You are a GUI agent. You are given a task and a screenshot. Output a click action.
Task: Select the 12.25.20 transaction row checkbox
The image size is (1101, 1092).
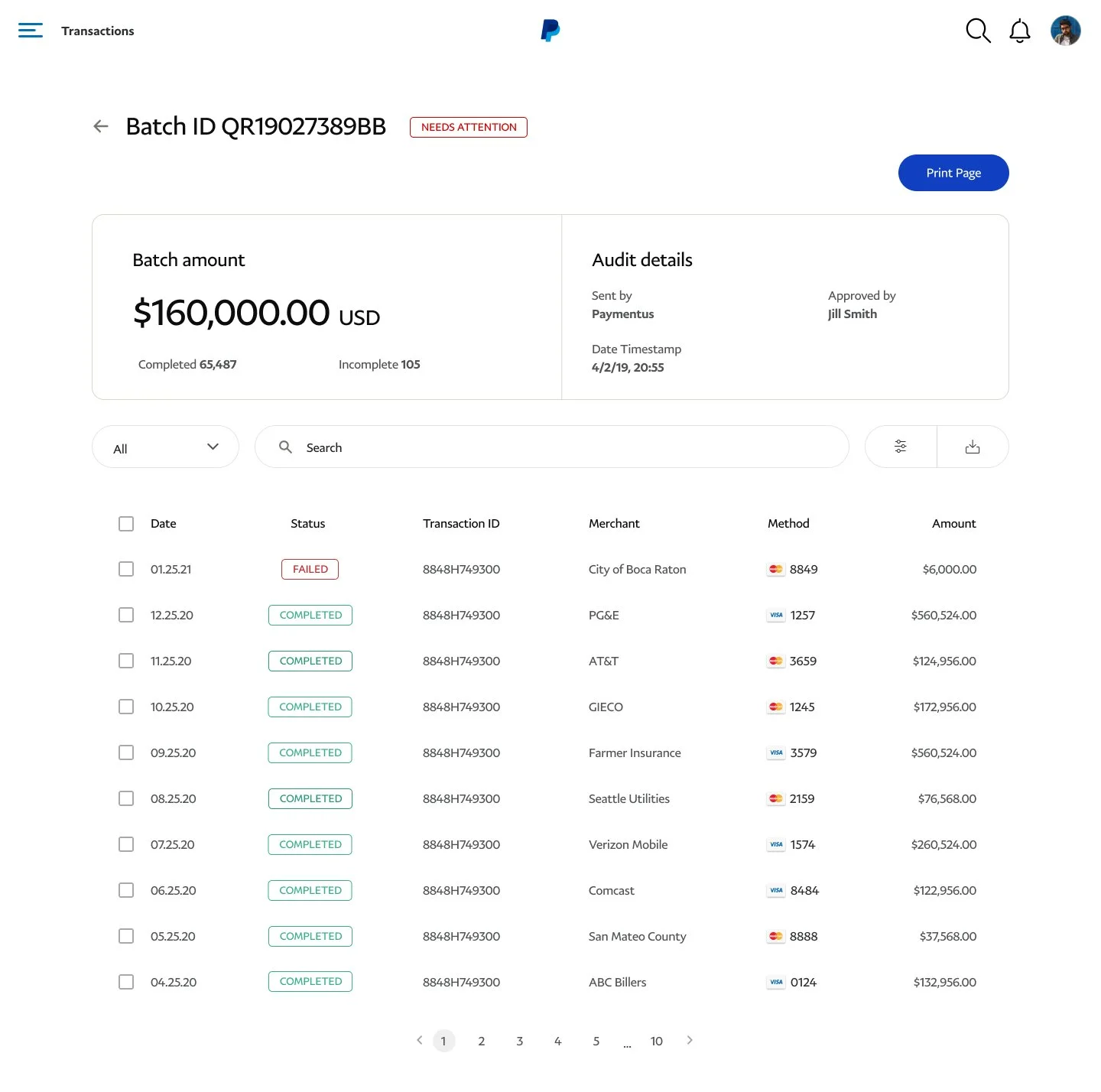[126, 615]
